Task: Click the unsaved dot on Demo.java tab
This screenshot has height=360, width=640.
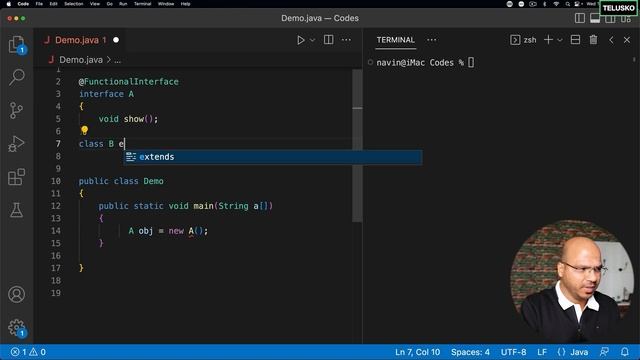Action: [x=116, y=40]
